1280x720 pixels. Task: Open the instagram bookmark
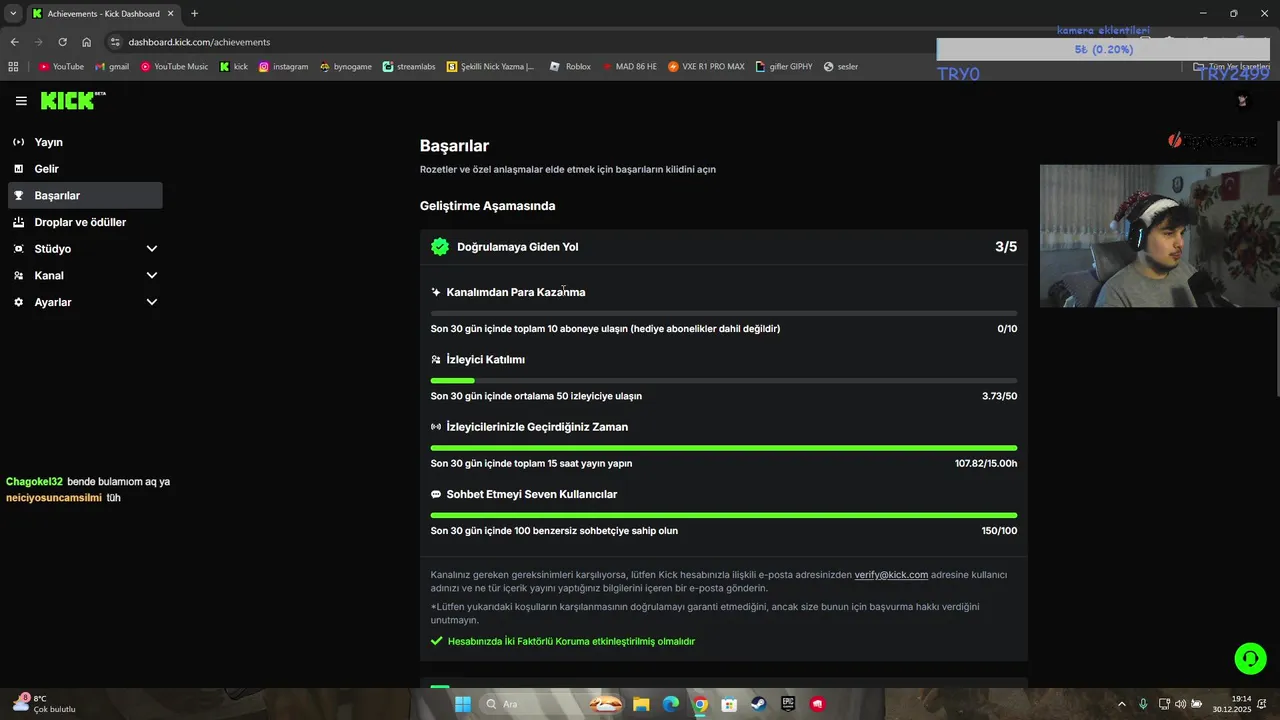283,67
